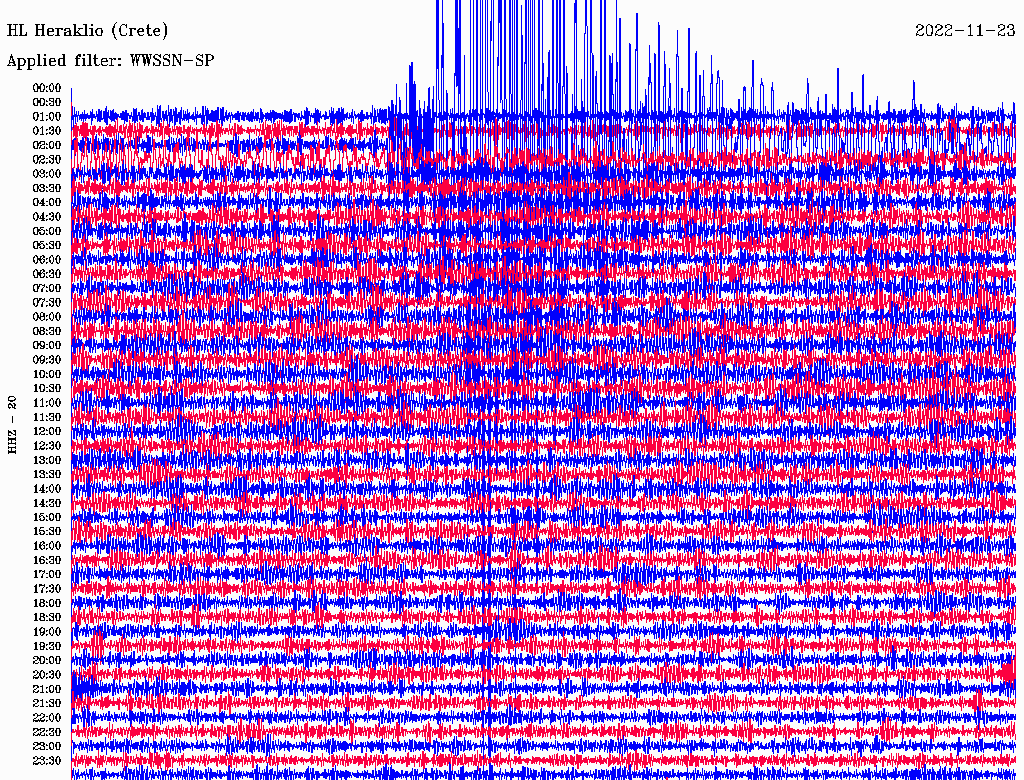Select the 06:00 time marker
This screenshot has height=780, width=1024.
[47, 259]
